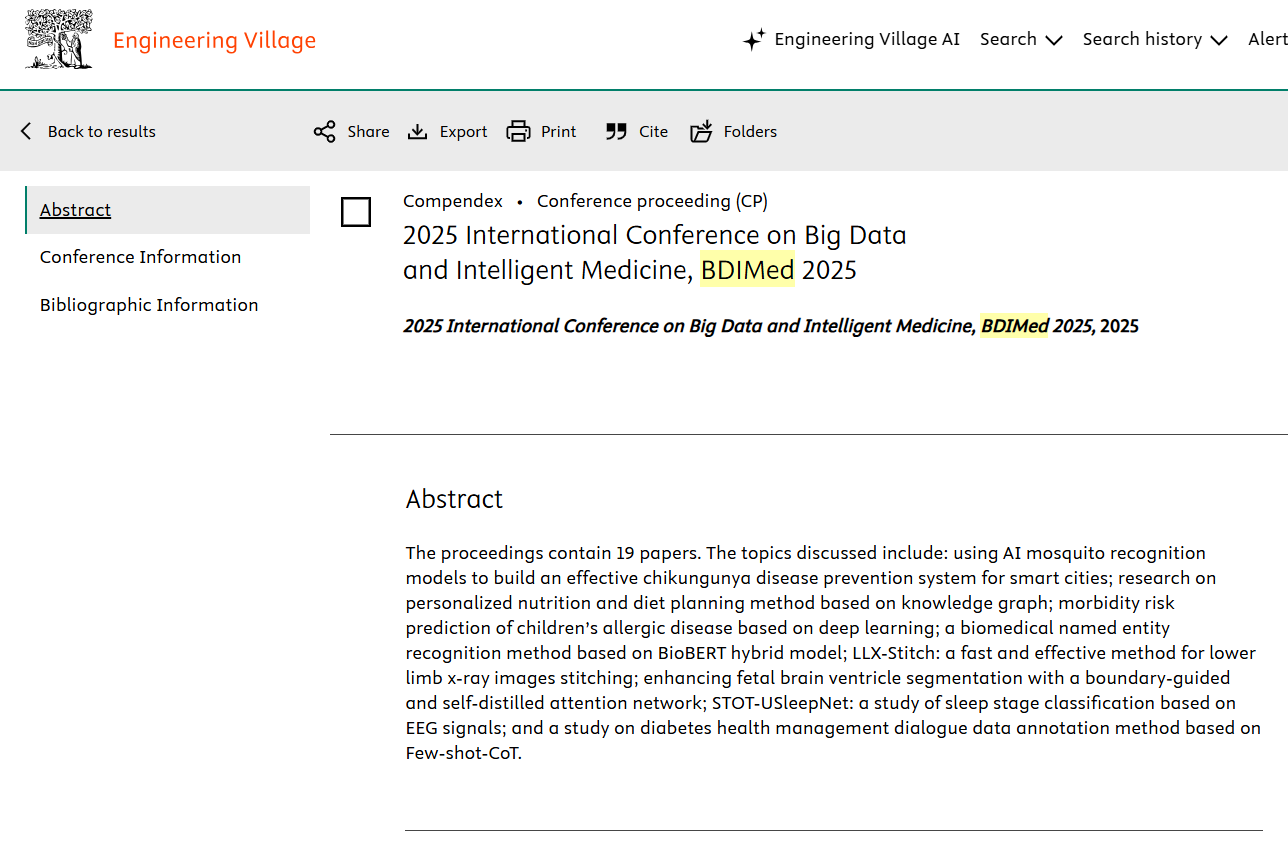Click the Cite quotation mark icon

click(x=616, y=132)
